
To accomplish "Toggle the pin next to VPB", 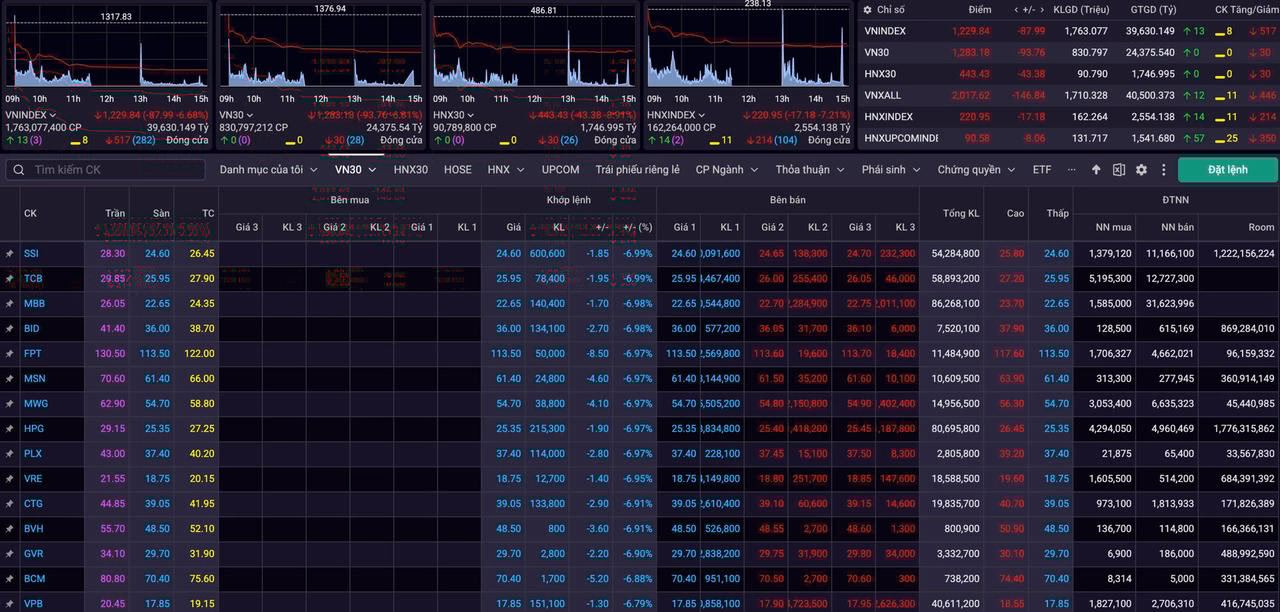I will coord(10,604).
